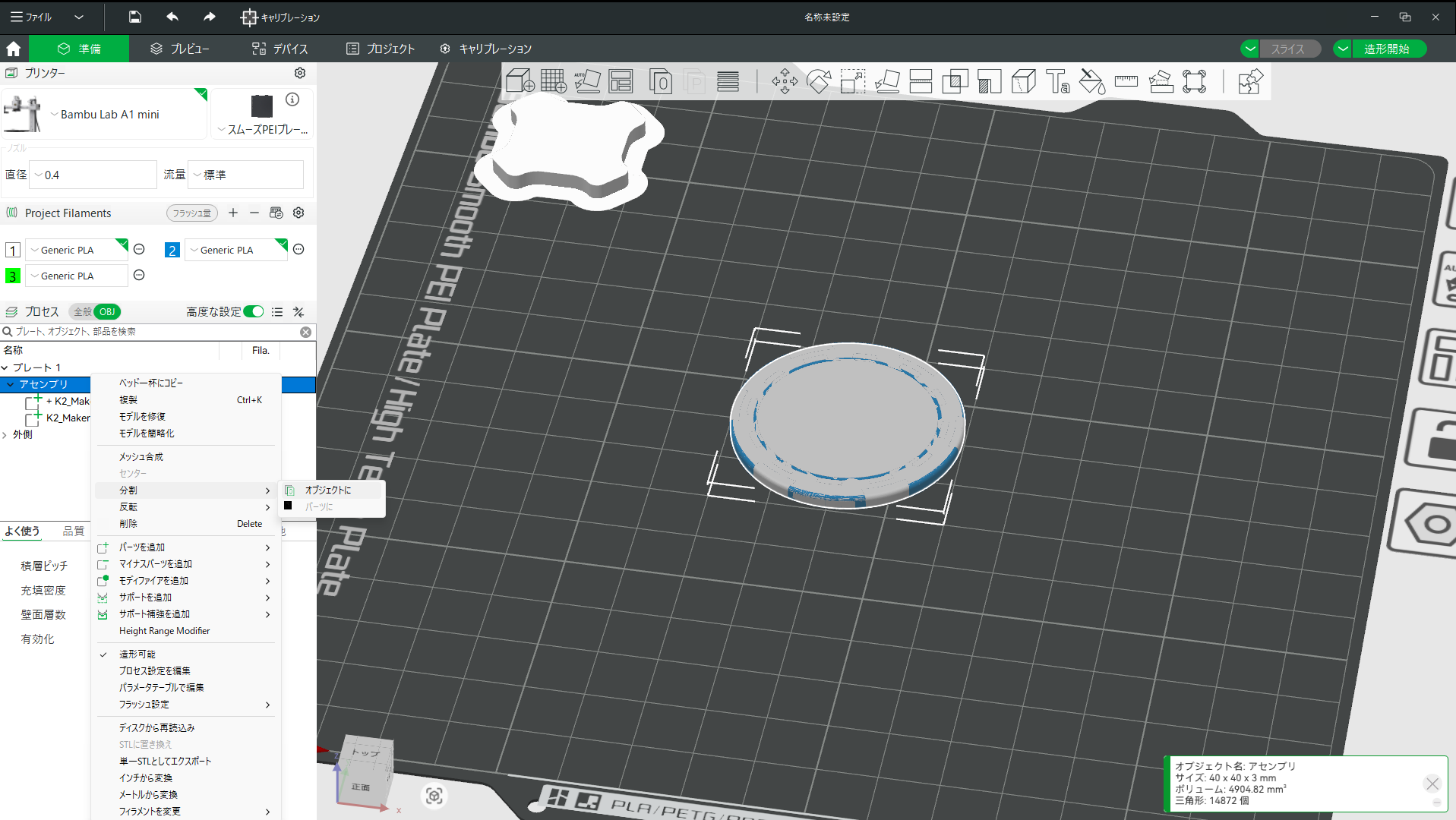Switch to the プロジェクト tab
The height and width of the screenshot is (820, 1456).
point(381,49)
